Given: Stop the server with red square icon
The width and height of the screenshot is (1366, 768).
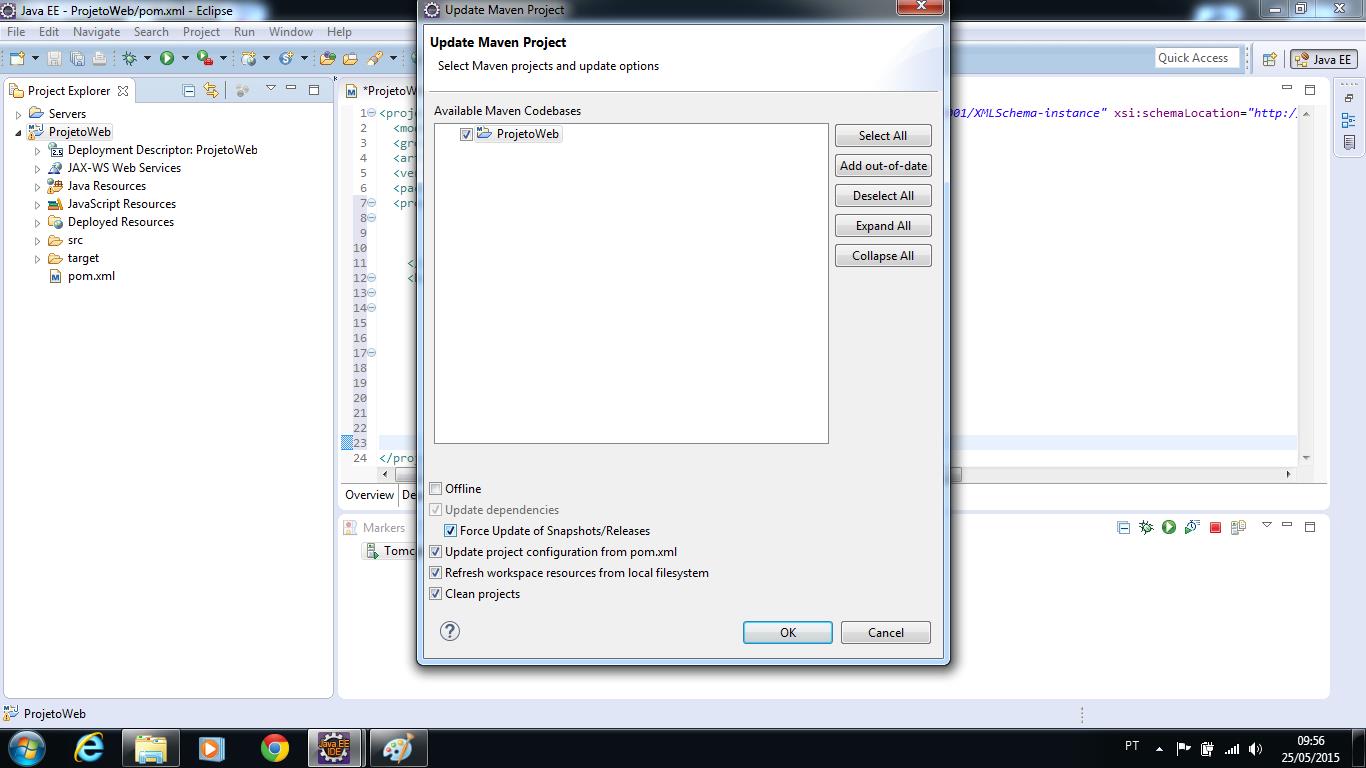Looking at the screenshot, I should pos(1215,527).
